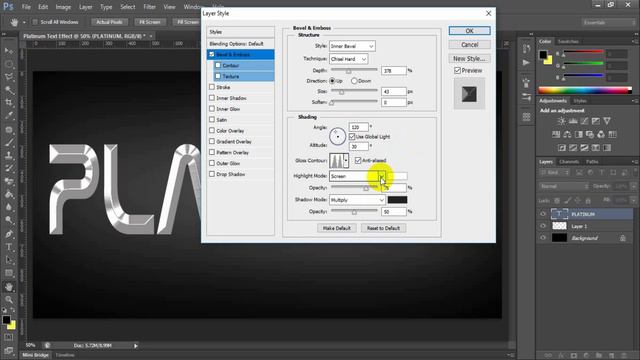
Task: Select the Elliptical Marquee tool
Action: pos(9,64)
